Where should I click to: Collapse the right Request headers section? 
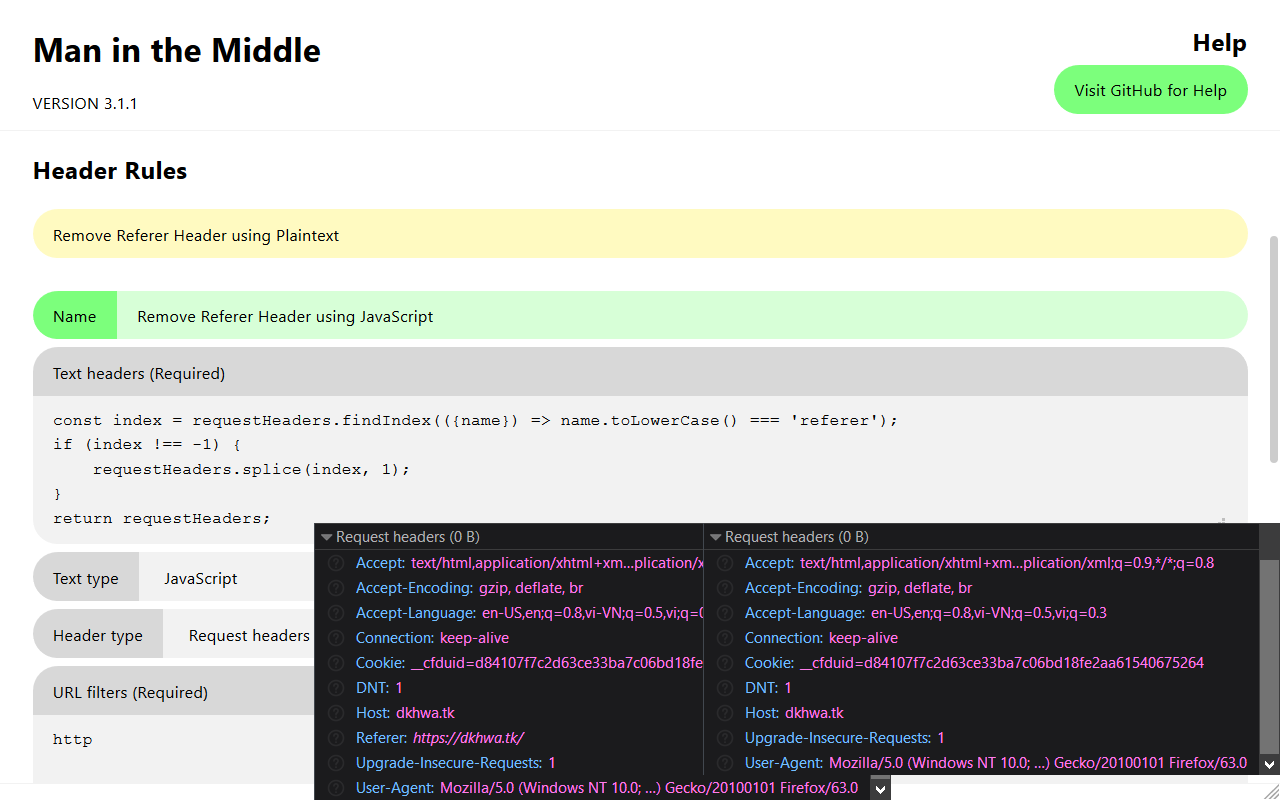pos(716,537)
